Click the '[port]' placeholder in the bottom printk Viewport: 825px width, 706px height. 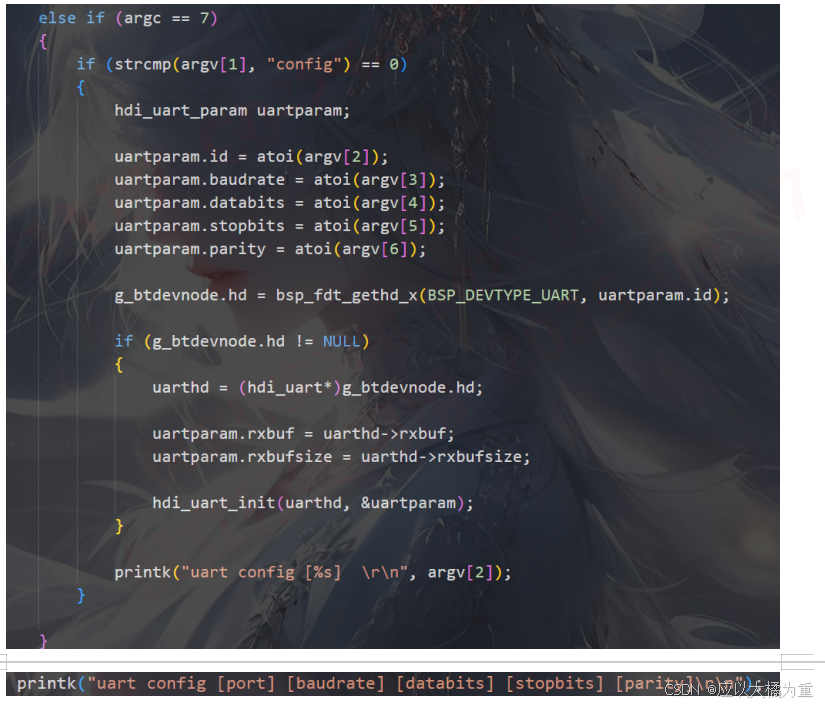click(246, 683)
